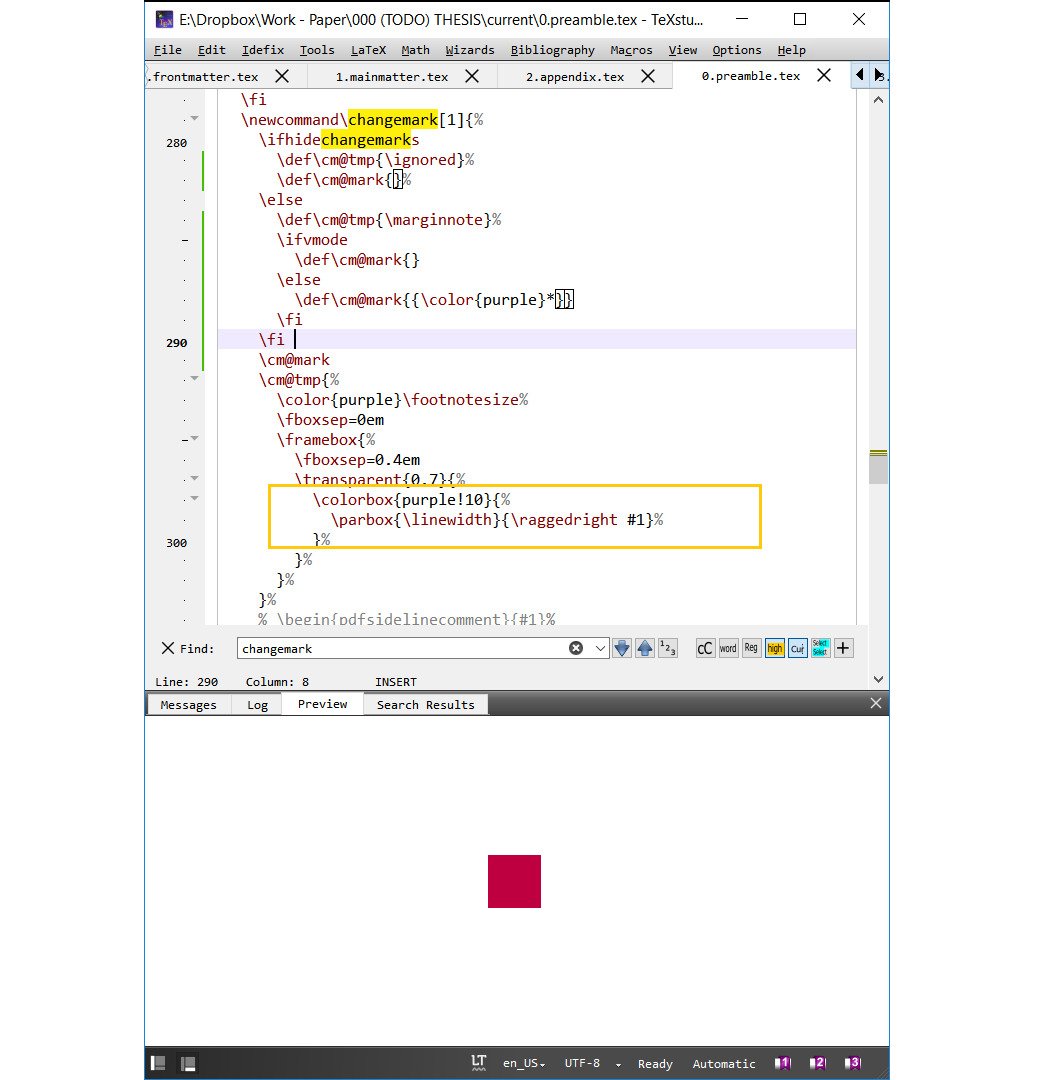
Task: Open the LaTeX menu
Action: 369,50
